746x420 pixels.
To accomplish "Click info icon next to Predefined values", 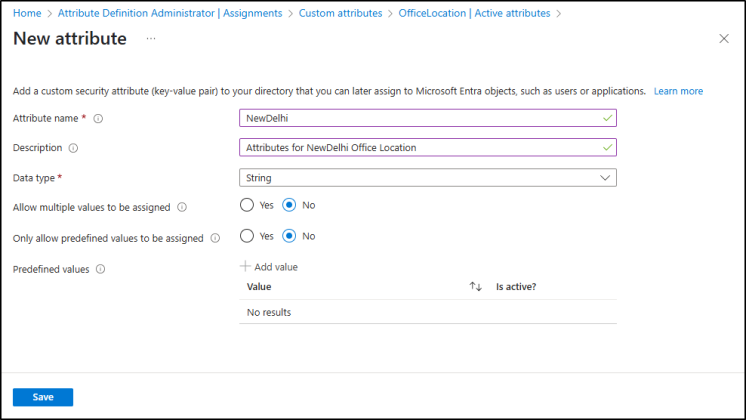I will coord(101,269).
